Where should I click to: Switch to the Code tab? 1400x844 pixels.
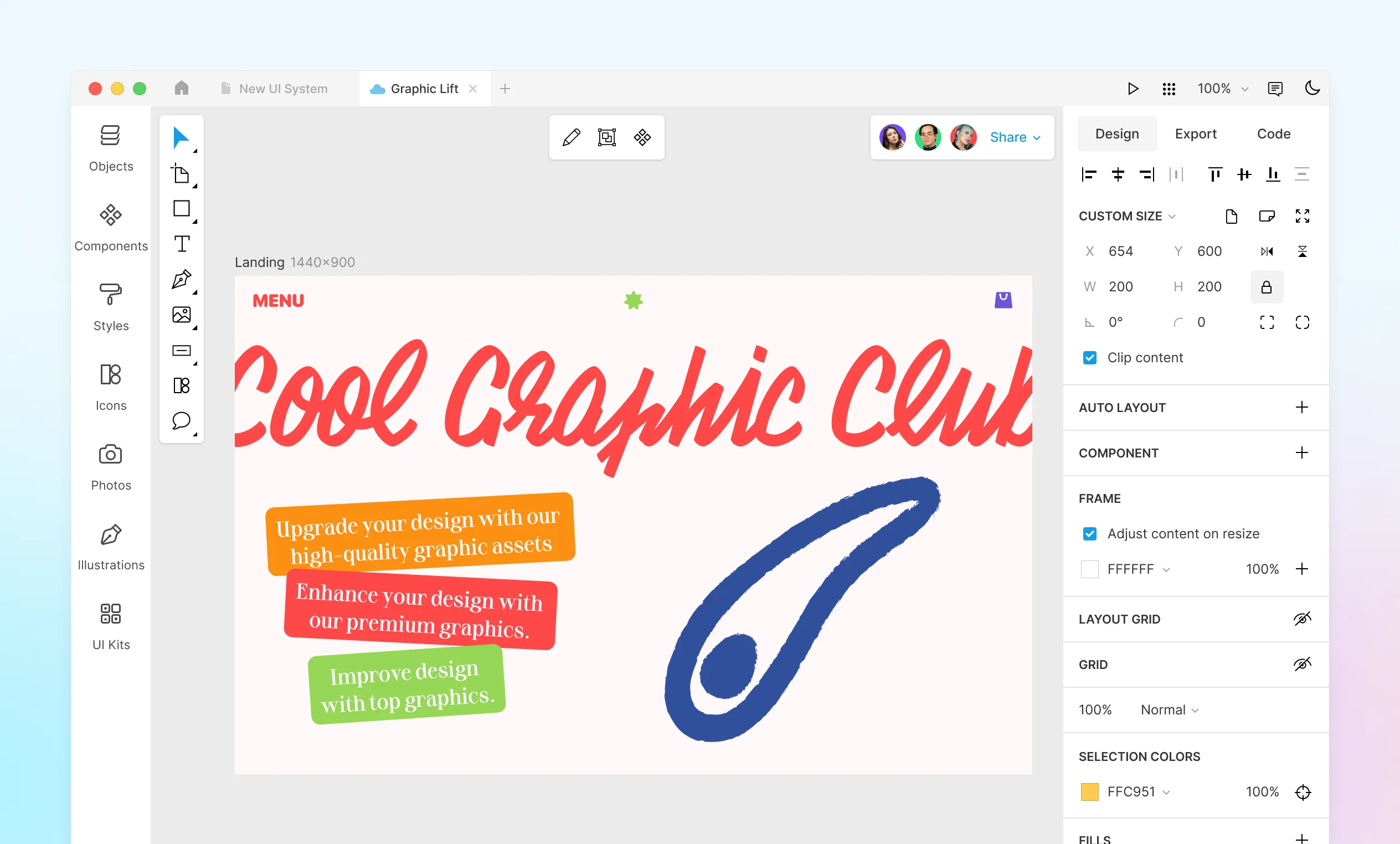coord(1274,132)
